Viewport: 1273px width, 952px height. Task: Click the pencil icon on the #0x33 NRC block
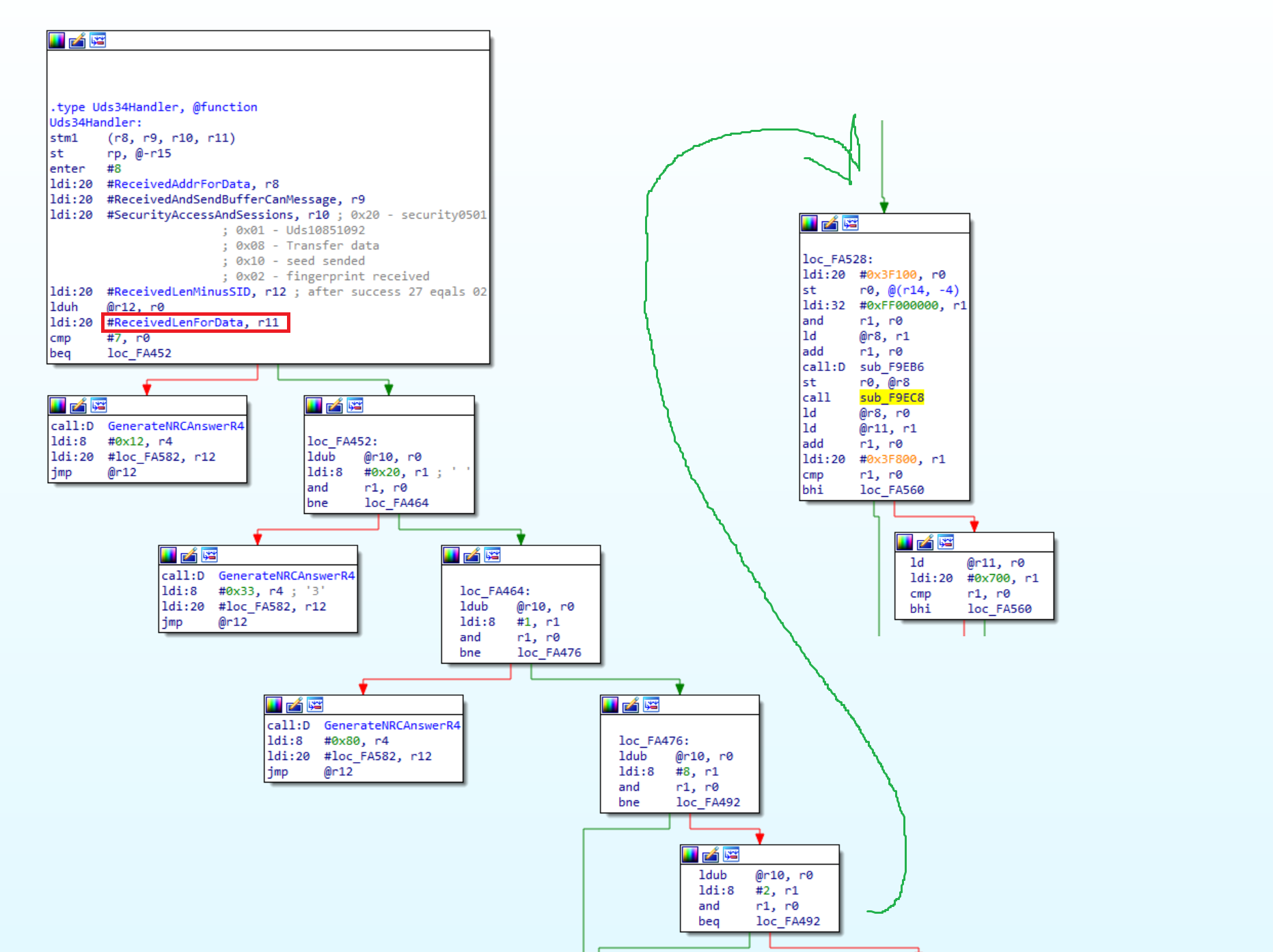pyautogui.click(x=189, y=554)
